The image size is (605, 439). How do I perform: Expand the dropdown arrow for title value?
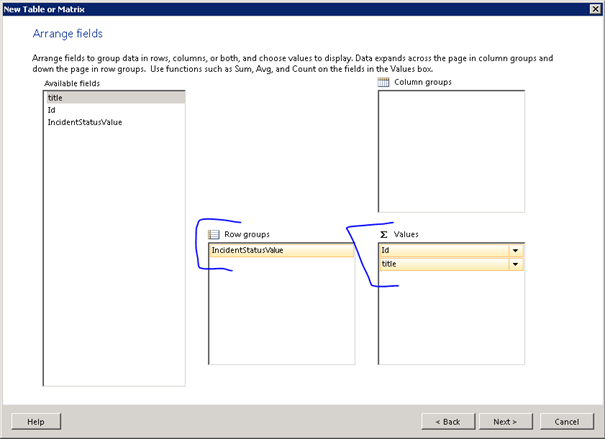pos(516,264)
